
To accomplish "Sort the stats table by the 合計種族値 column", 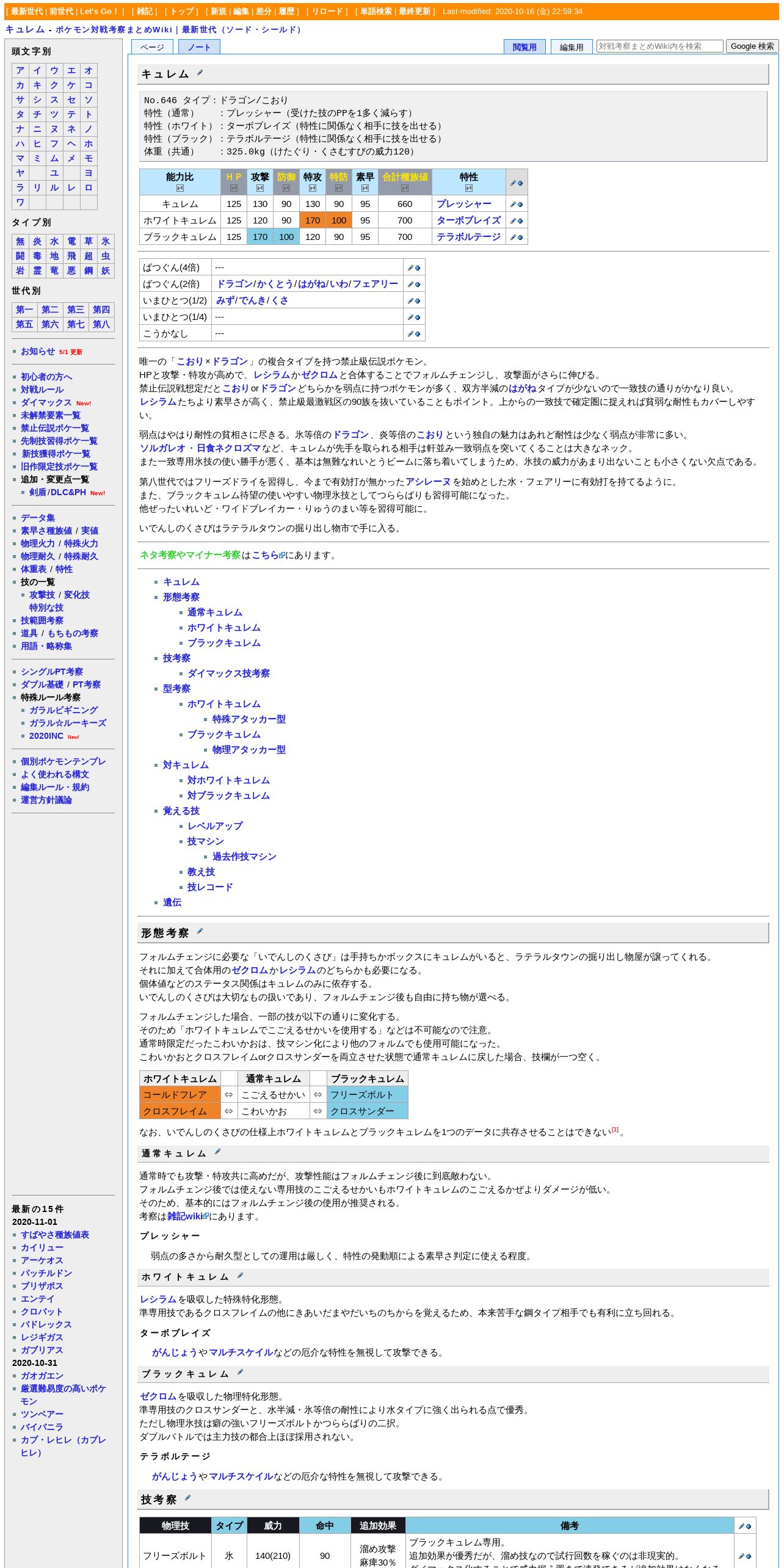I will coord(405,188).
